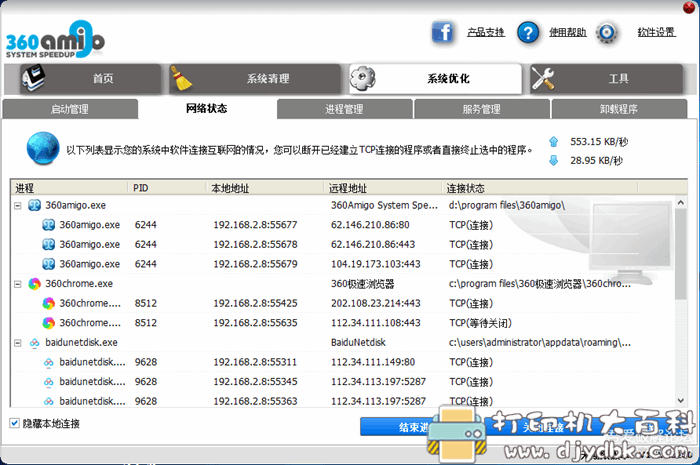Switch to the 进程管理 sub-tab

(x=344, y=109)
